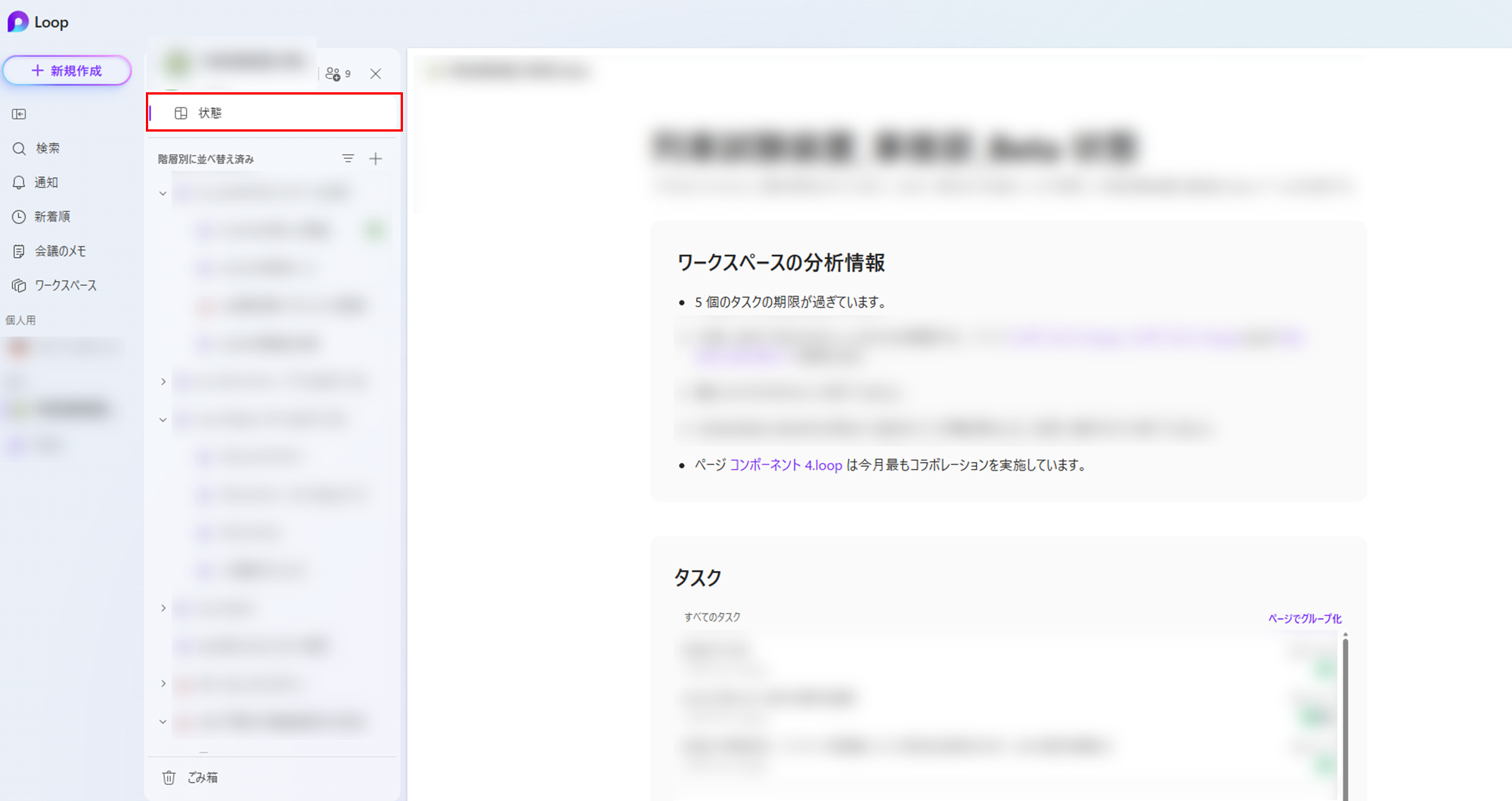Close the workspace panel with X

[x=376, y=74]
